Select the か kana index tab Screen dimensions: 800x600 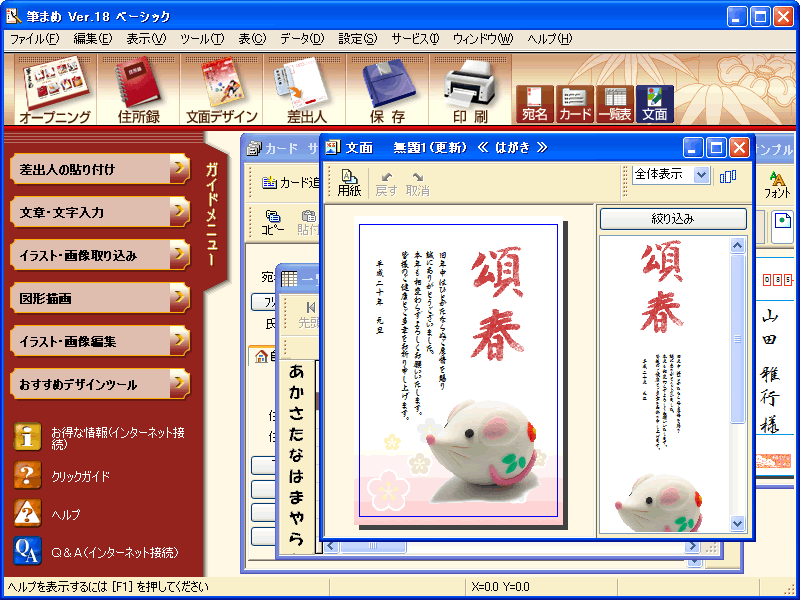point(296,393)
